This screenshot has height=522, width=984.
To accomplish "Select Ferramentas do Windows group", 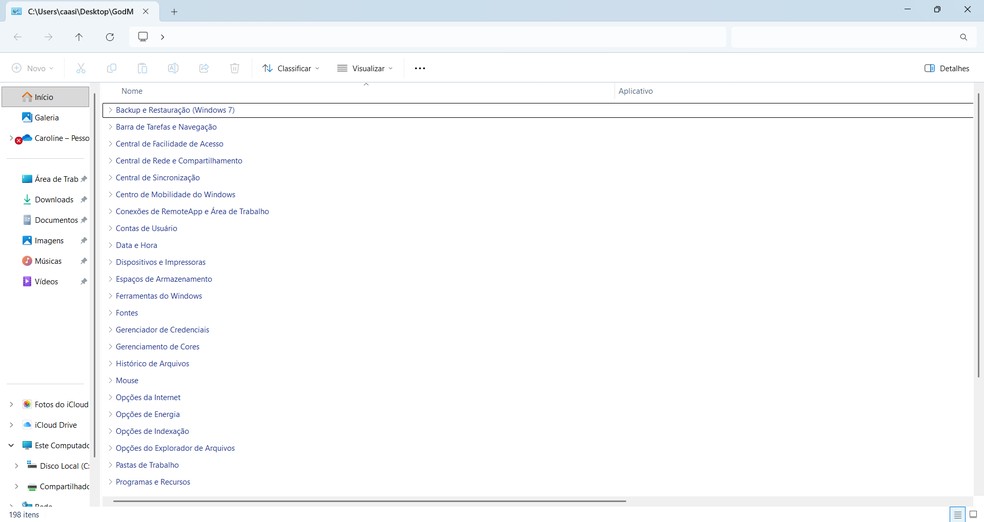I will [x=159, y=296].
